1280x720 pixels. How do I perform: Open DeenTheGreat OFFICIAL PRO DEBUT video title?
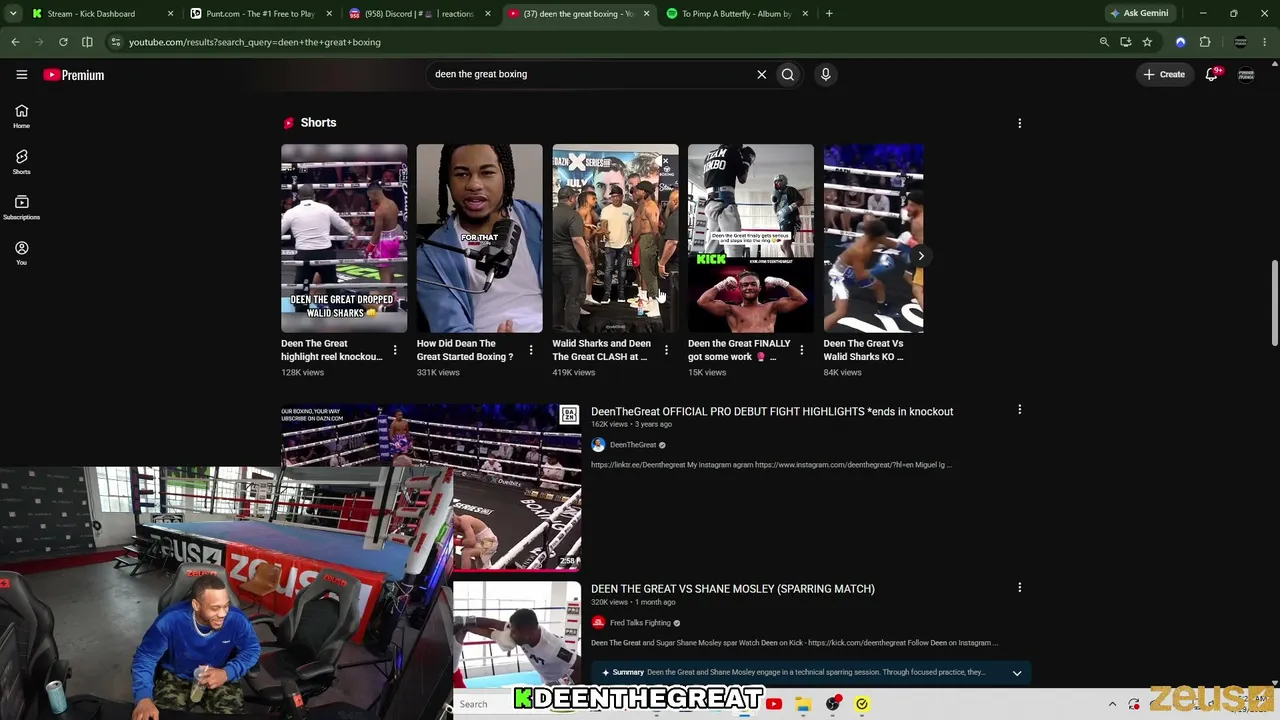coord(772,411)
